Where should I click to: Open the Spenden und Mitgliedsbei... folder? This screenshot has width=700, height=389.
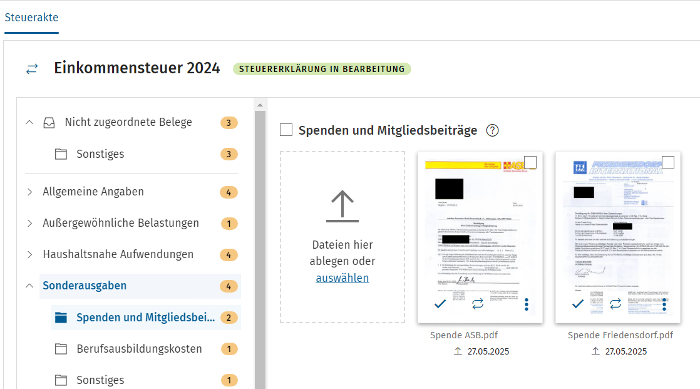coord(146,318)
